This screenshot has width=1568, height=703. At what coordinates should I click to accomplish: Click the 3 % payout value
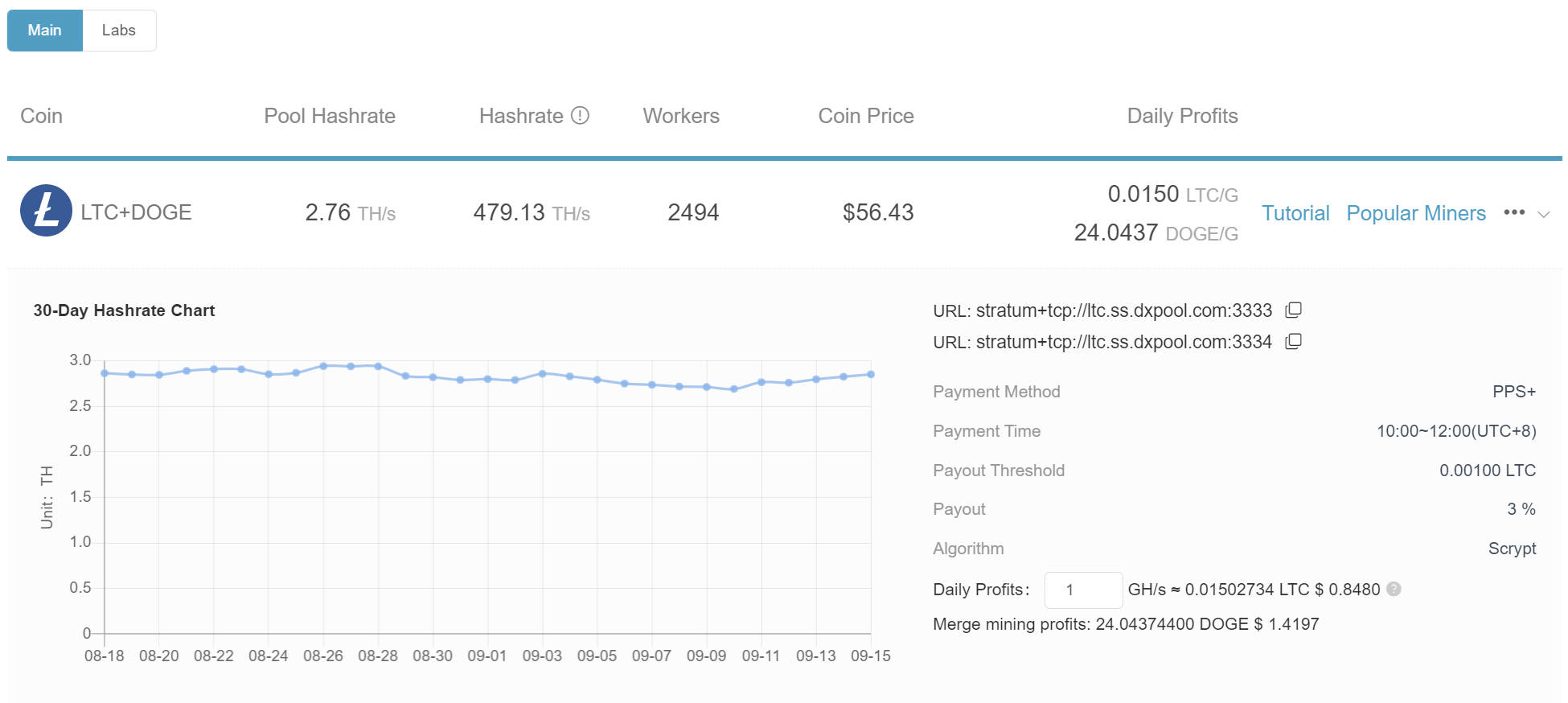click(x=1521, y=509)
